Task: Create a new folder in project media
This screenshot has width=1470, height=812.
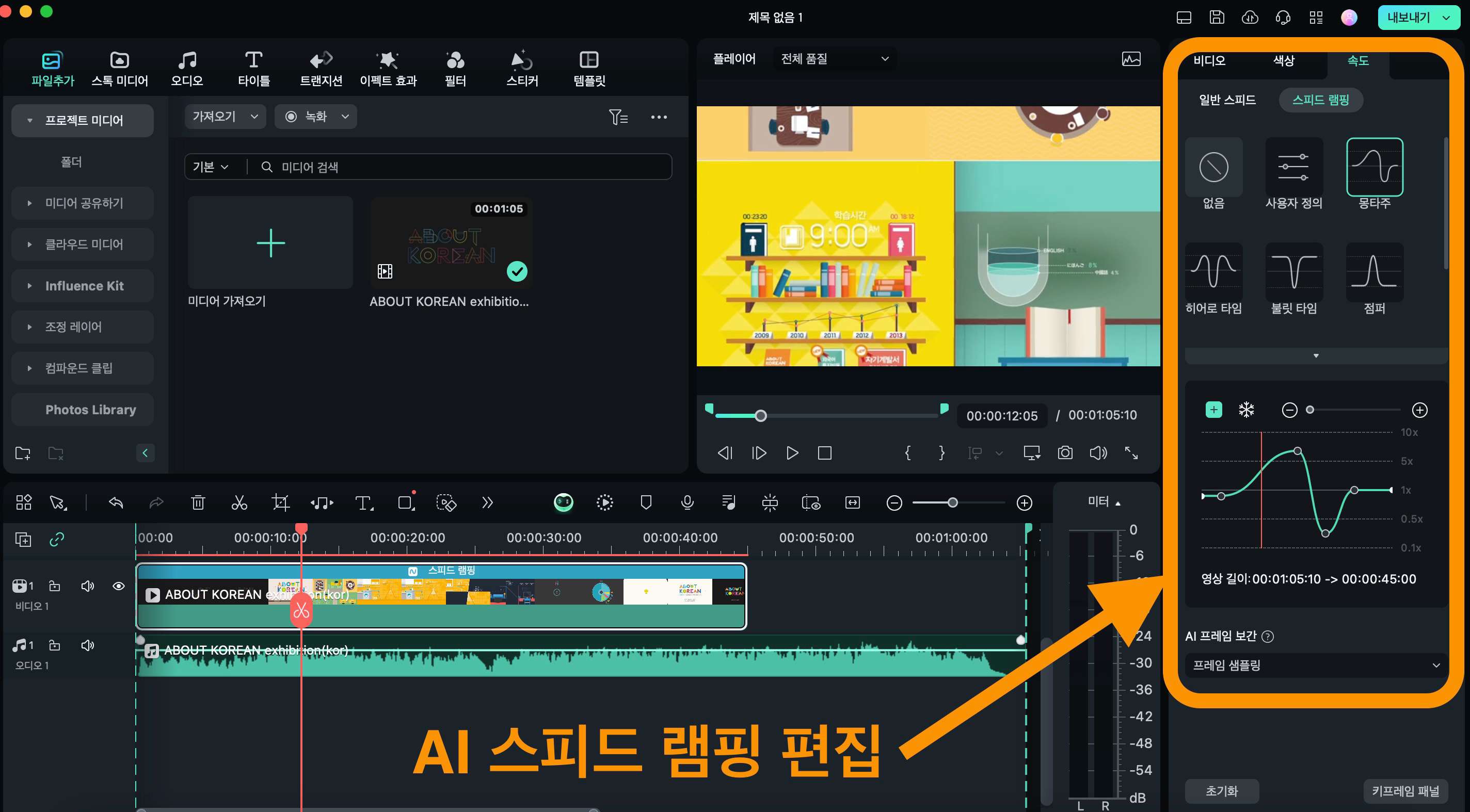Action: 23,453
